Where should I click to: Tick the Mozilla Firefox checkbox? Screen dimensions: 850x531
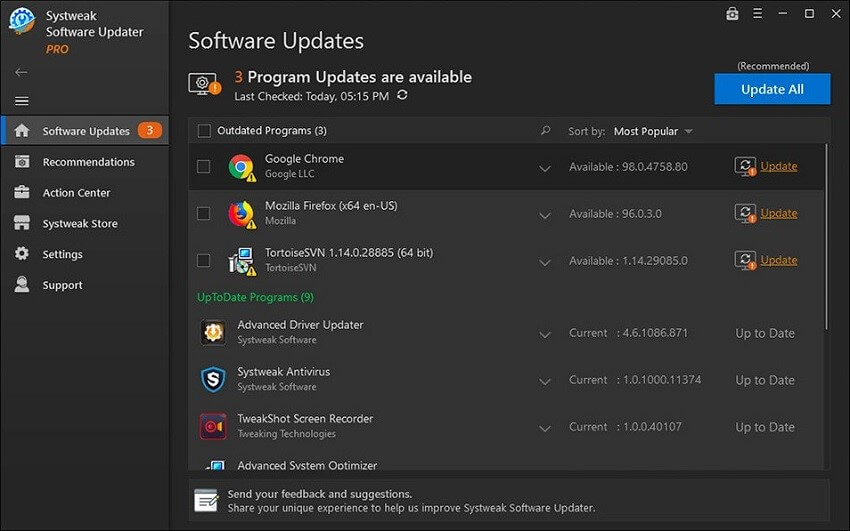pos(203,213)
